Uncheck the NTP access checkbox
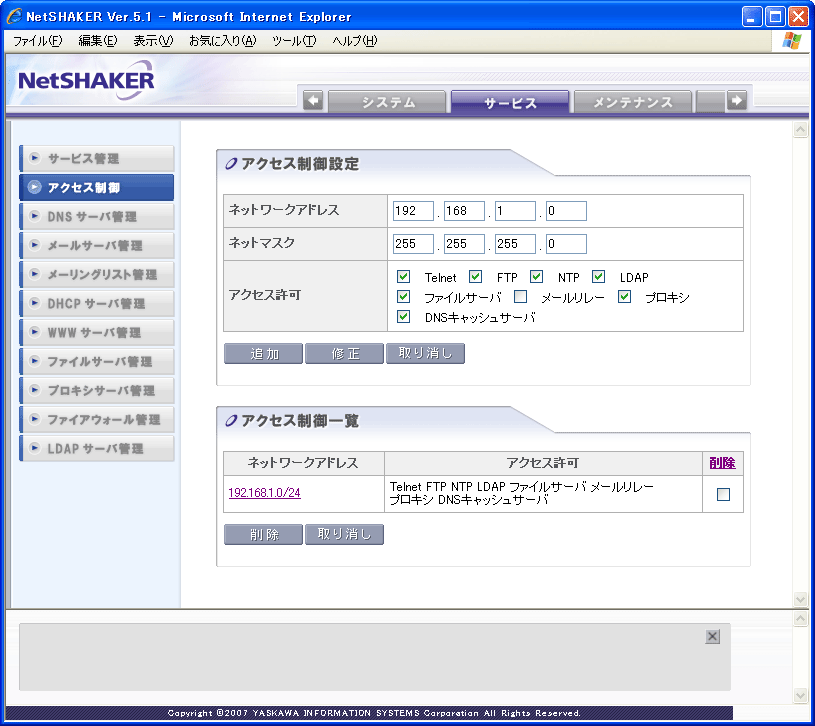Viewport: 815px width, 726px height. coord(536,276)
